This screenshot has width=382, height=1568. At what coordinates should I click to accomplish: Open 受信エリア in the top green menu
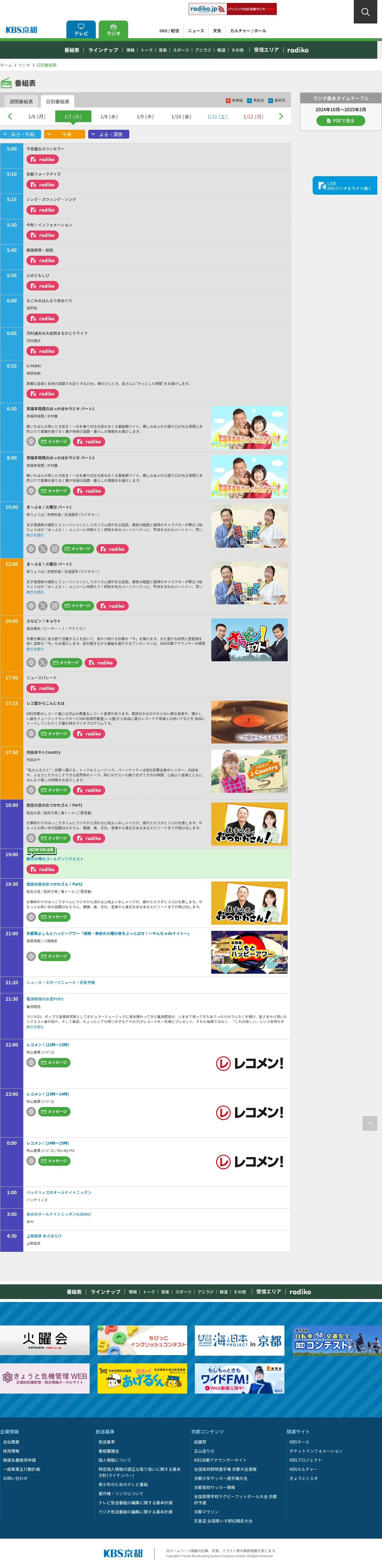click(266, 50)
